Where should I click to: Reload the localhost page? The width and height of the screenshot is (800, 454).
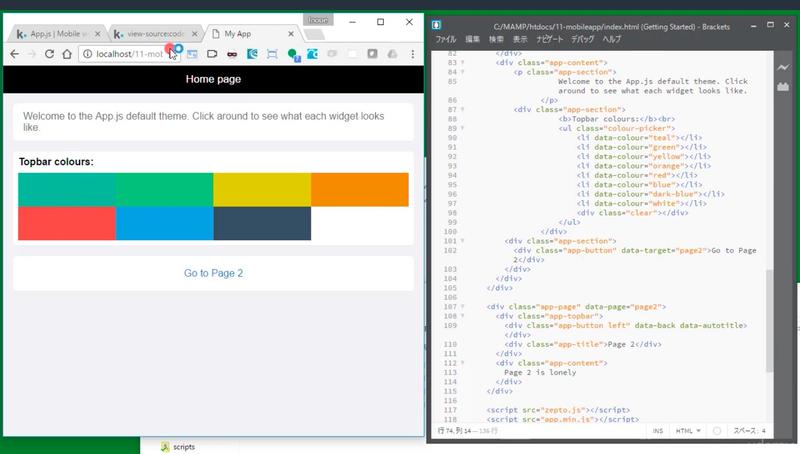click(x=49, y=54)
